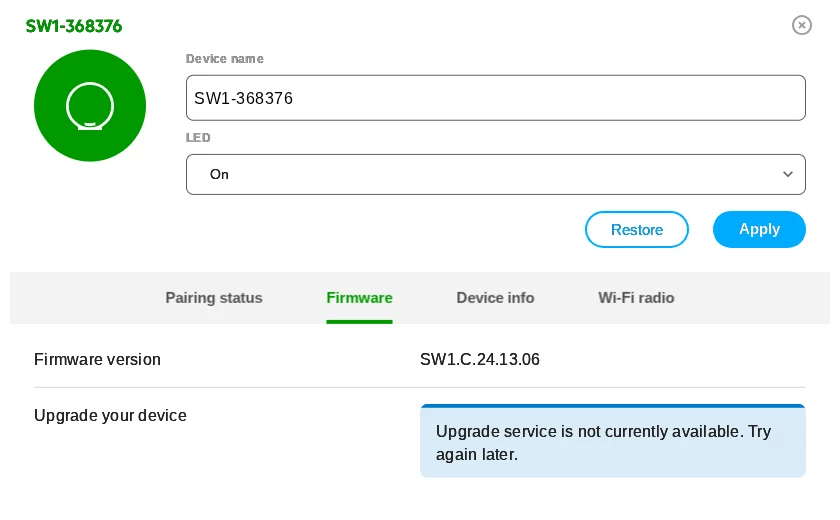The image size is (840, 520).
Task: Click the blue Apply button
Action: click(759, 229)
